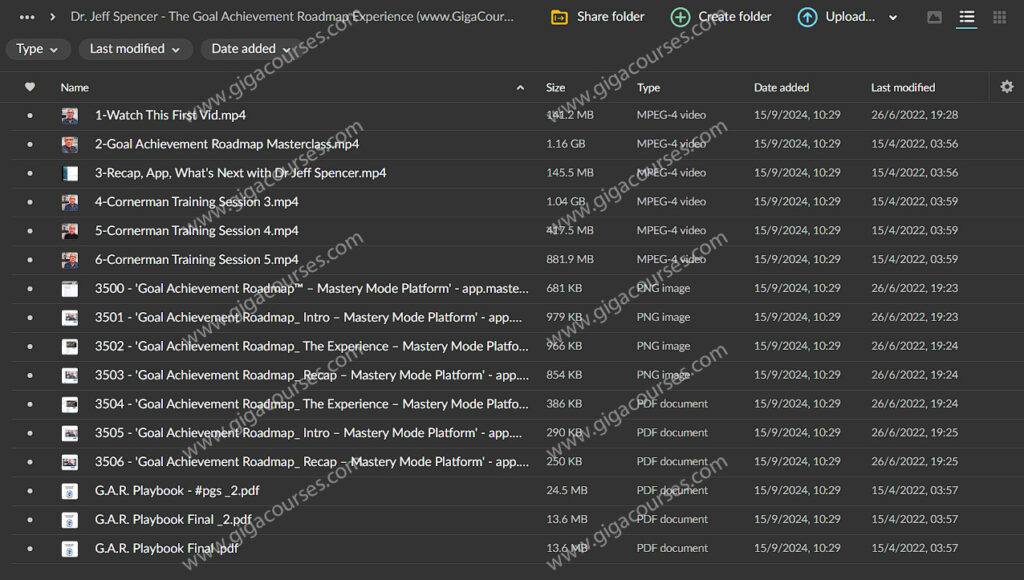
Task: Open the Date added filter dropdown
Action: [x=250, y=49]
